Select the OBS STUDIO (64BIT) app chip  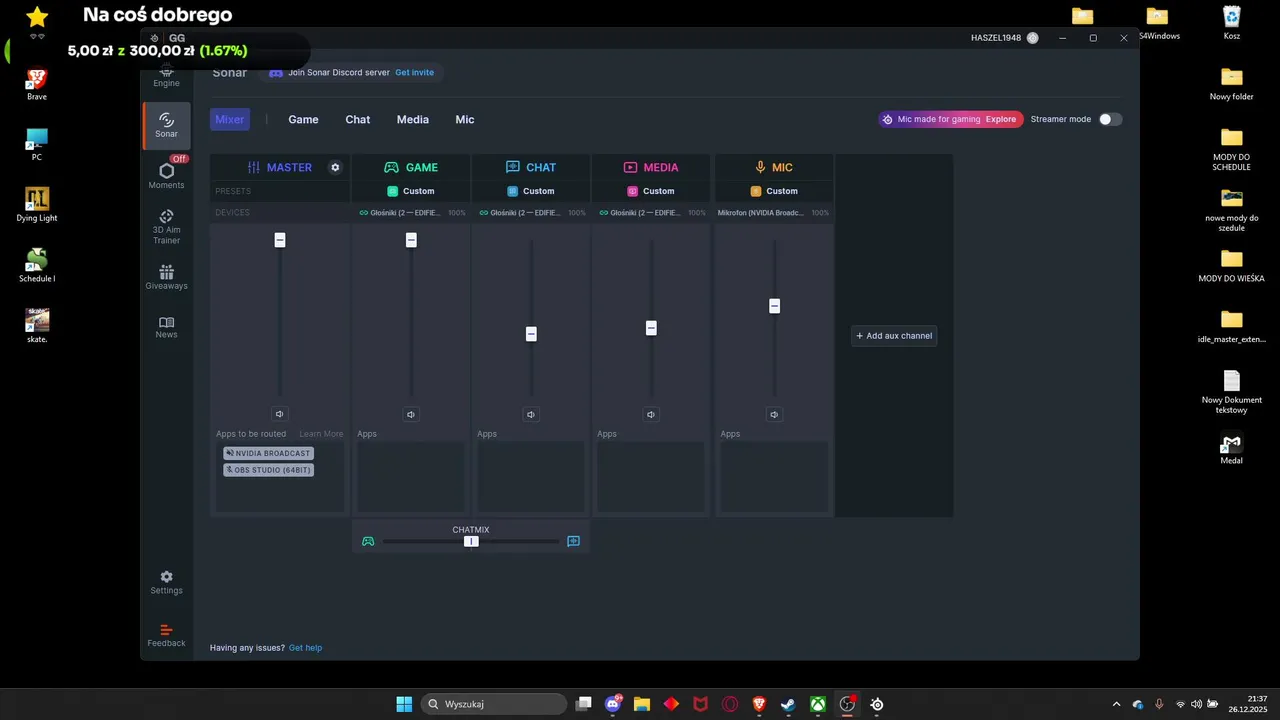coord(268,470)
